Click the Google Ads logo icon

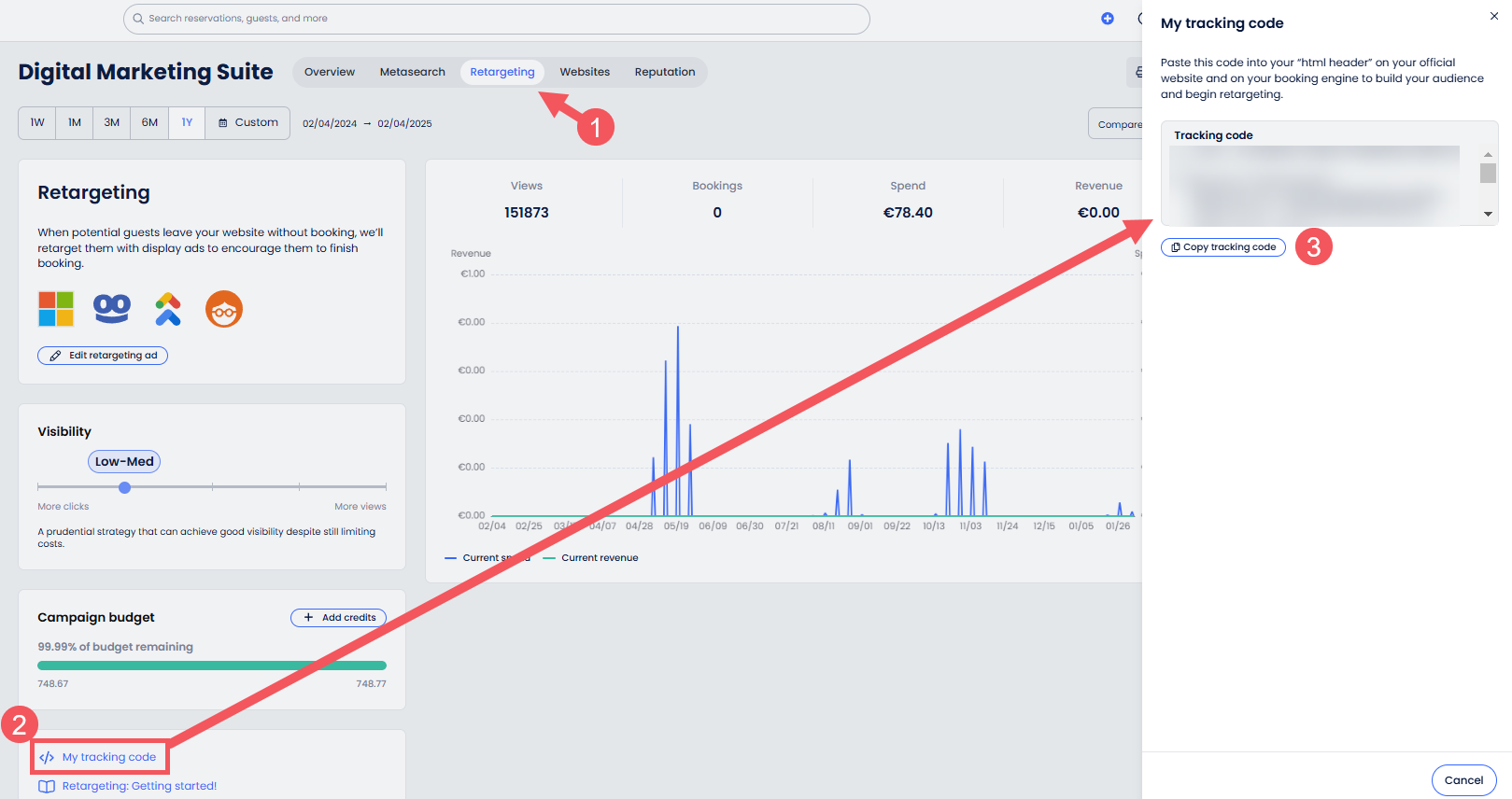coord(168,309)
